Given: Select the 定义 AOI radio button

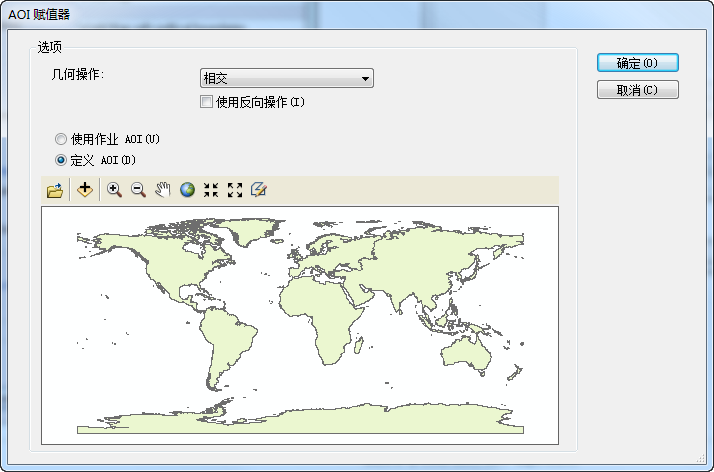Looking at the screenshot, I should (61, 160).
